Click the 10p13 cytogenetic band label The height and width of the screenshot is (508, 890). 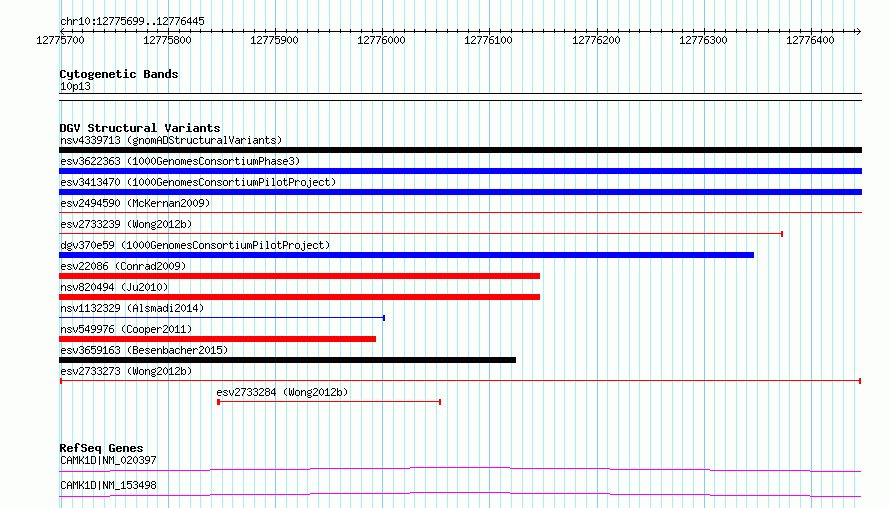click(x=75, y=86)
